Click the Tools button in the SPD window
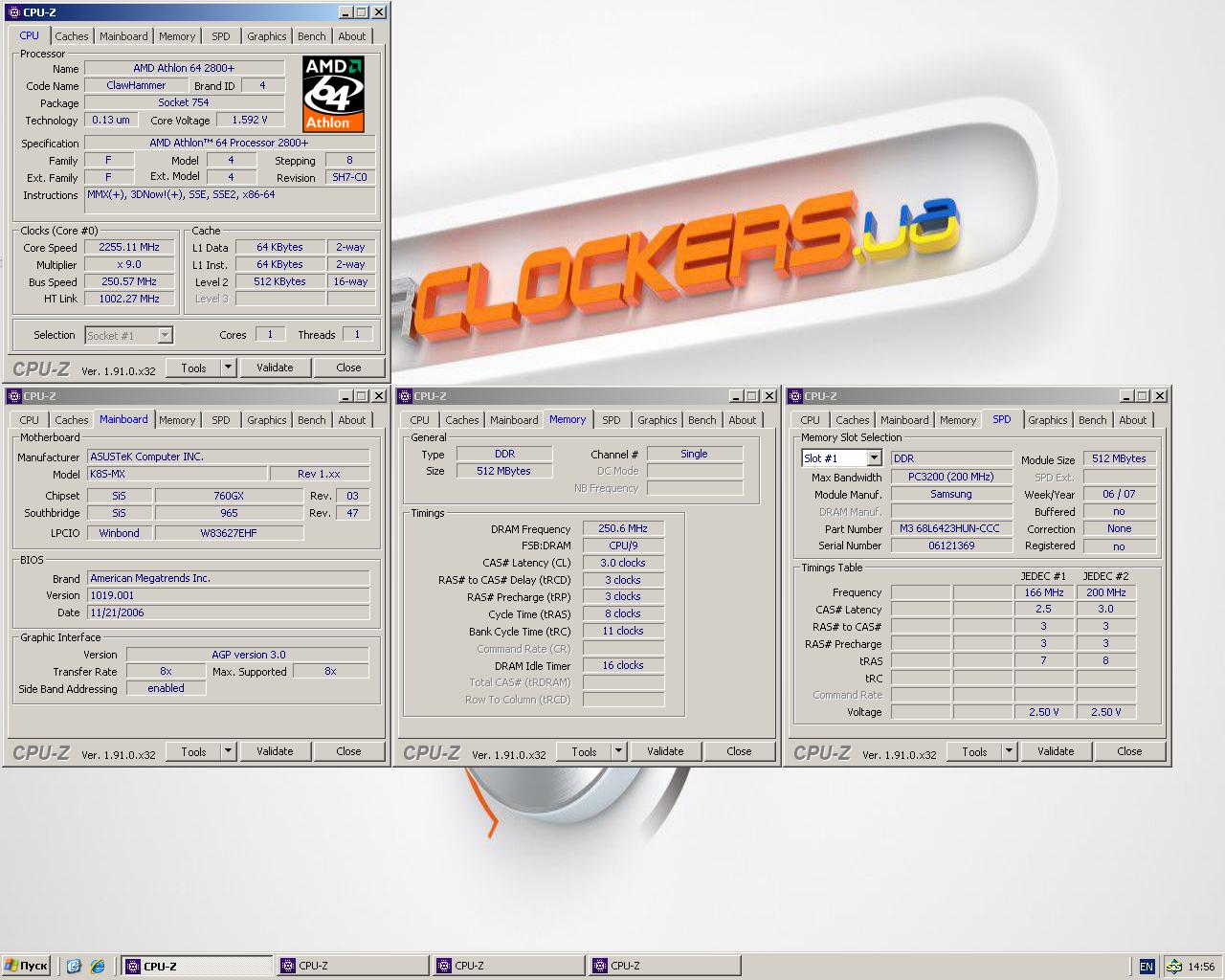The image size is (1225, 980). point(975,751)
